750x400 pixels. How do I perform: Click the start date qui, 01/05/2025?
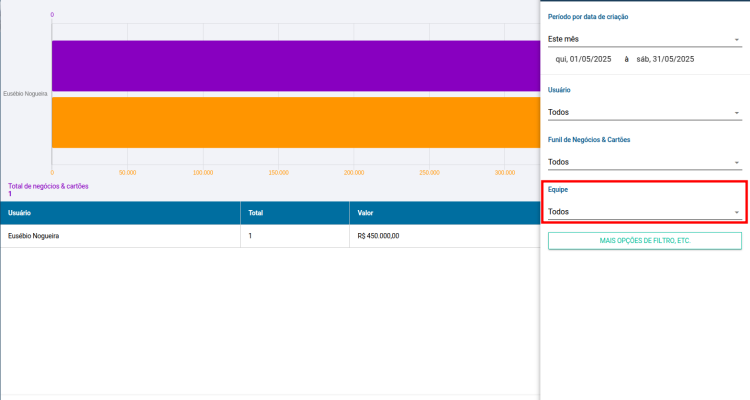583,59
